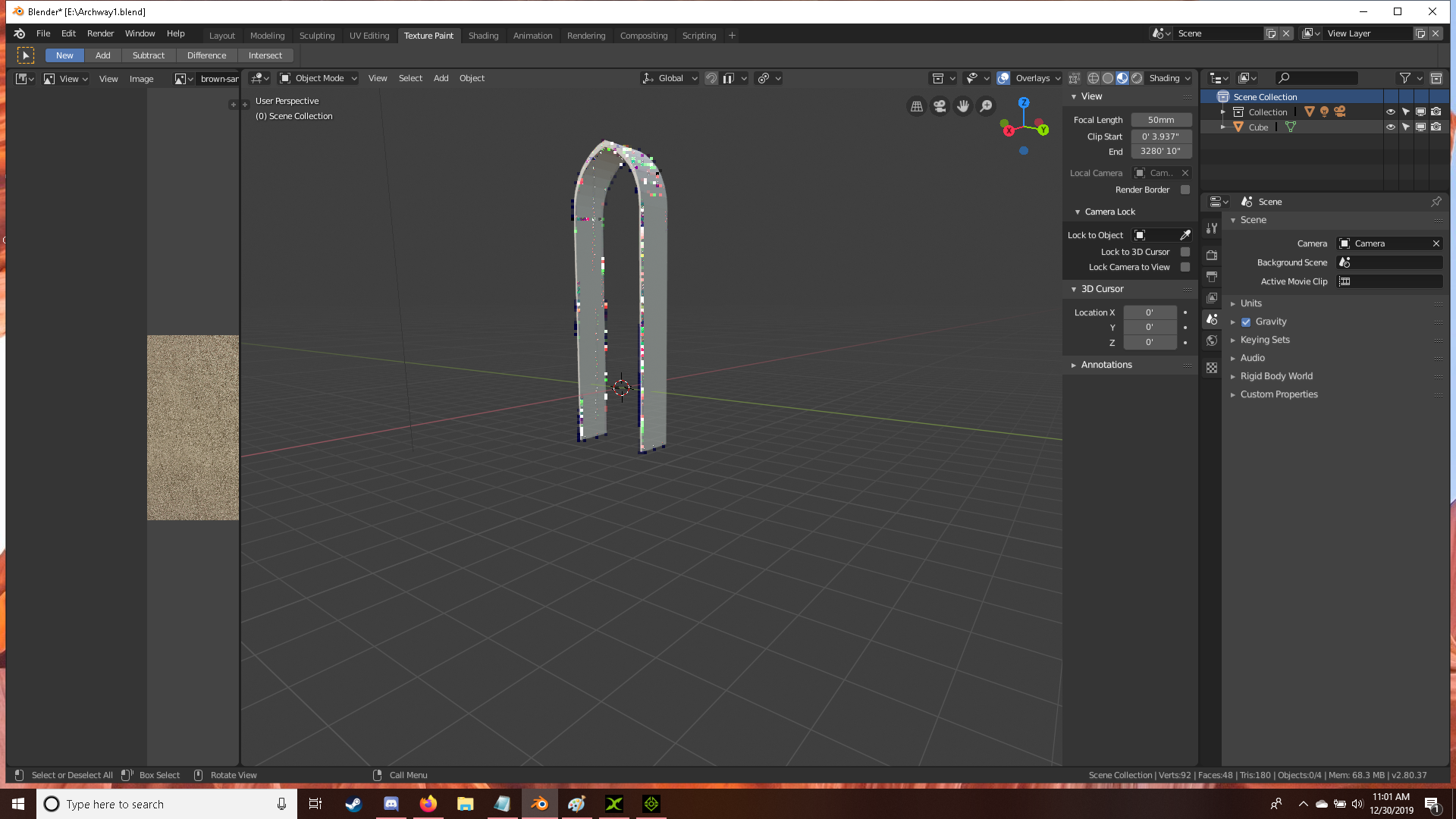Image resolution: width=1456 pixels, height=819 pixels.
Task: Click the Difference selection mode button
Action: [x=206, y=55]
